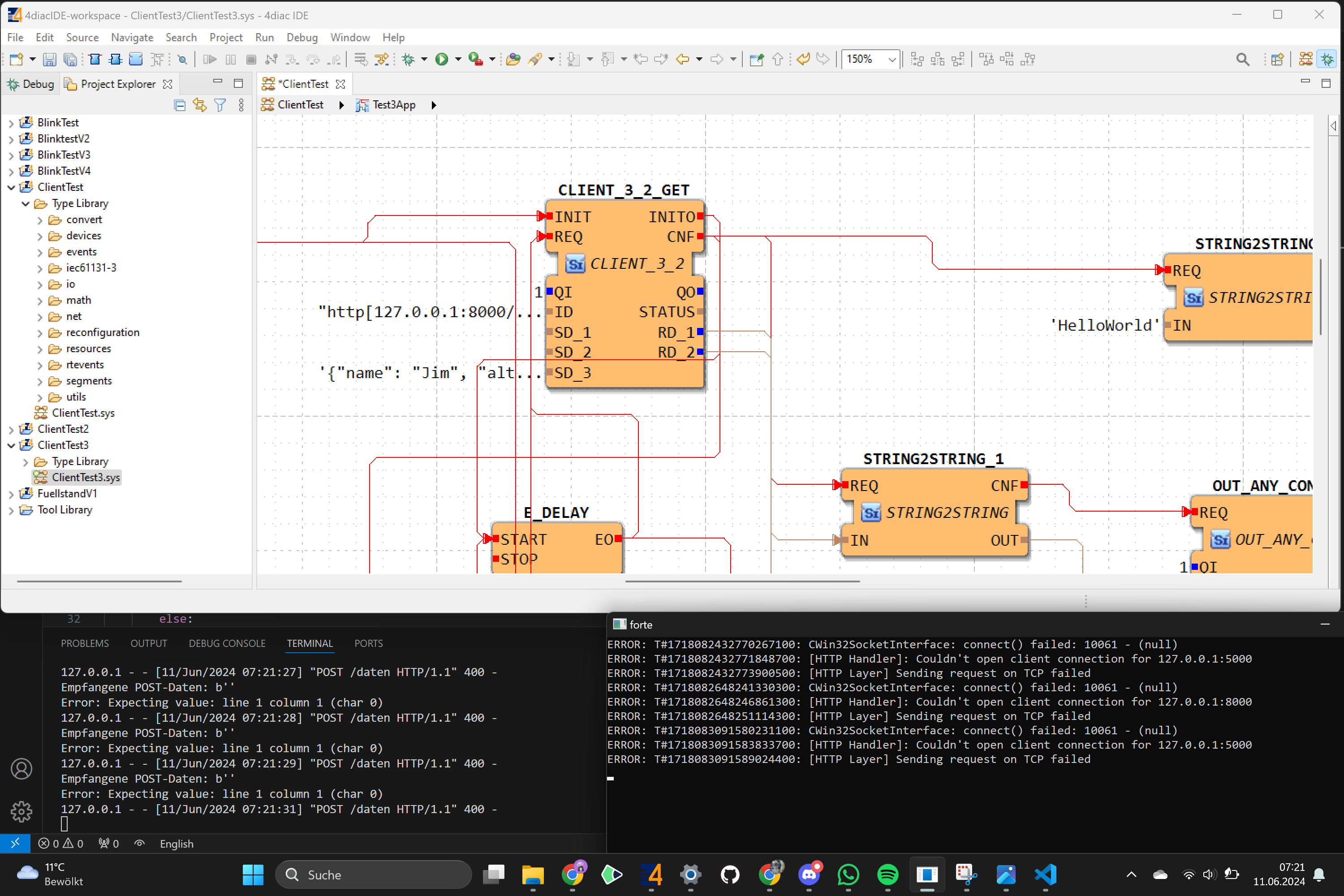This screenshot has height=896, width=1344.
Task: Collapse all in Project Explorer
Action: [x=180, y=105]
